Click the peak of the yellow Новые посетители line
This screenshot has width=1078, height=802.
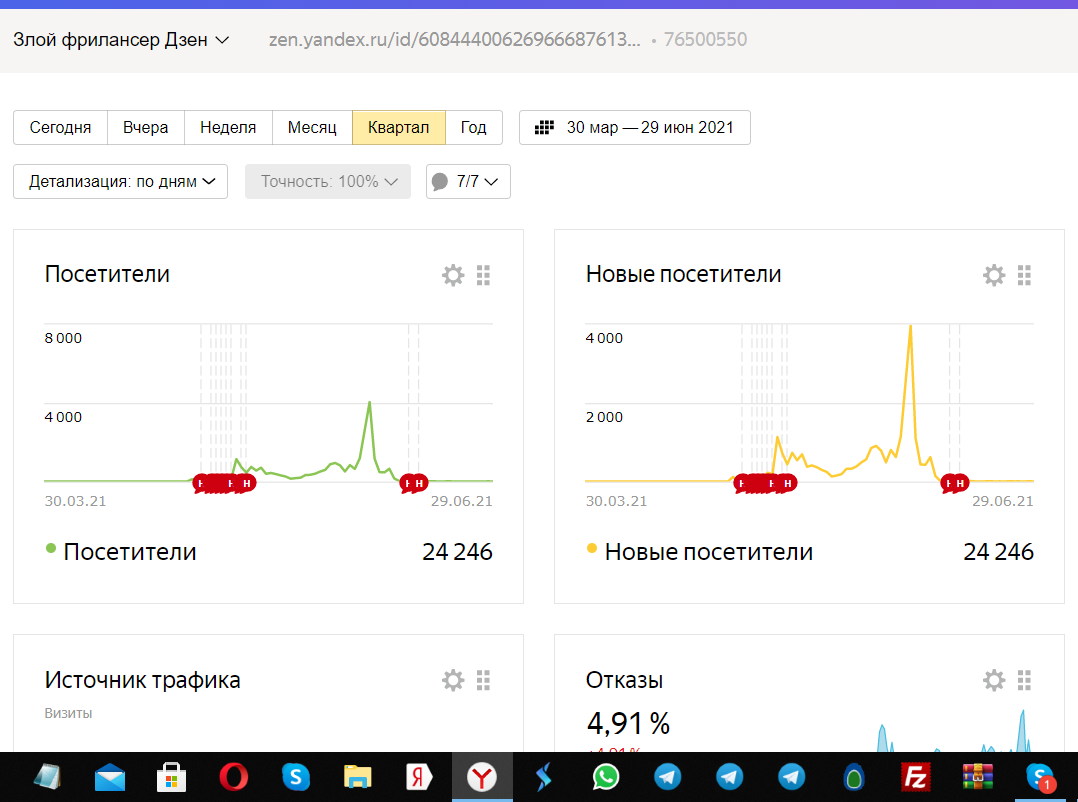[910, 327]
